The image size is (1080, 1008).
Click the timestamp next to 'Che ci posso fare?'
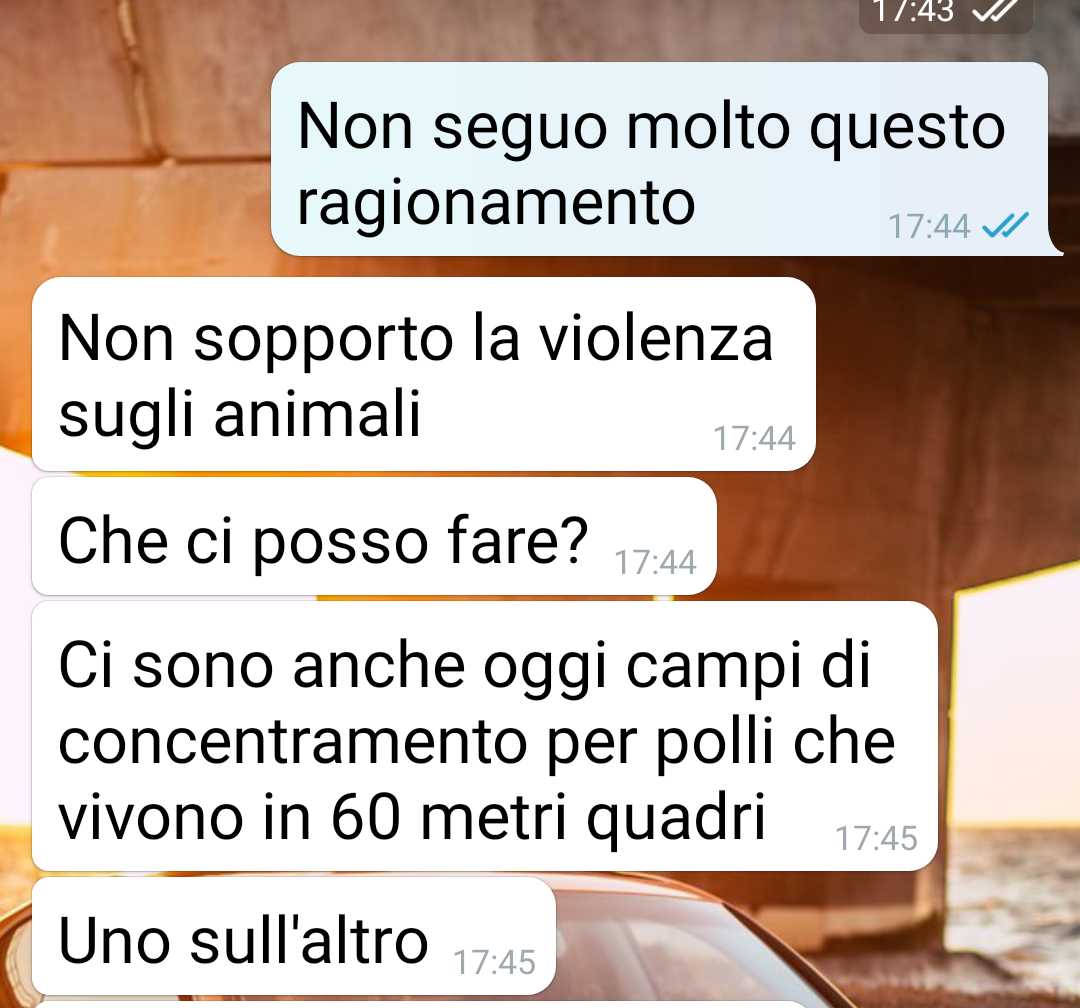(x=655, y=562)
